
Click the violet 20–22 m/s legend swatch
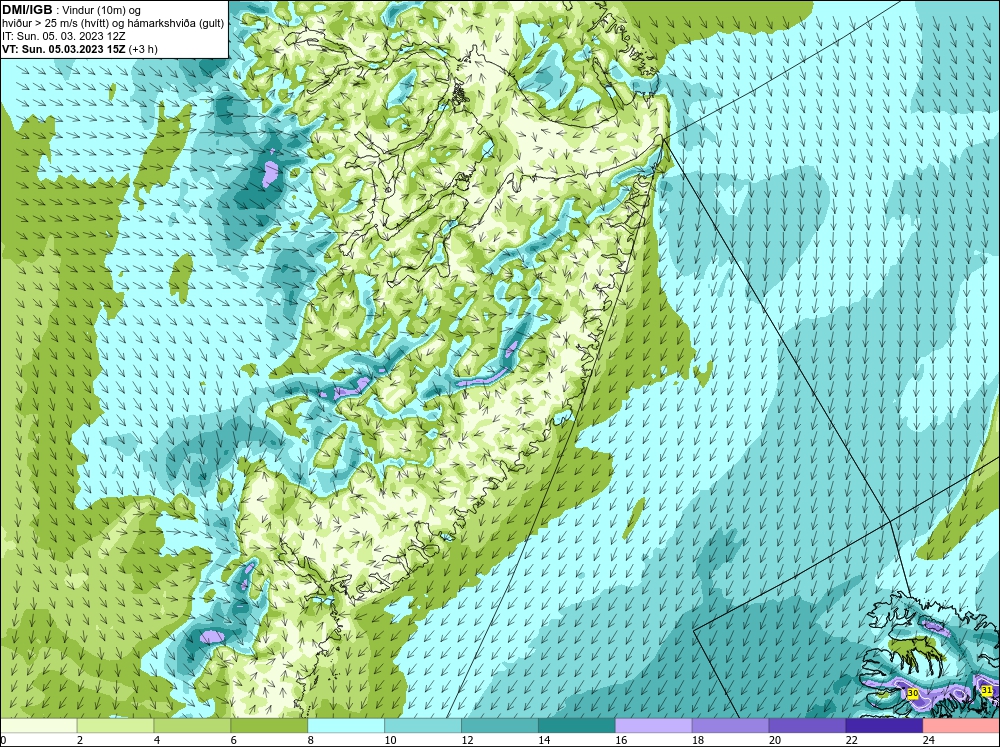tap(807, 726)
